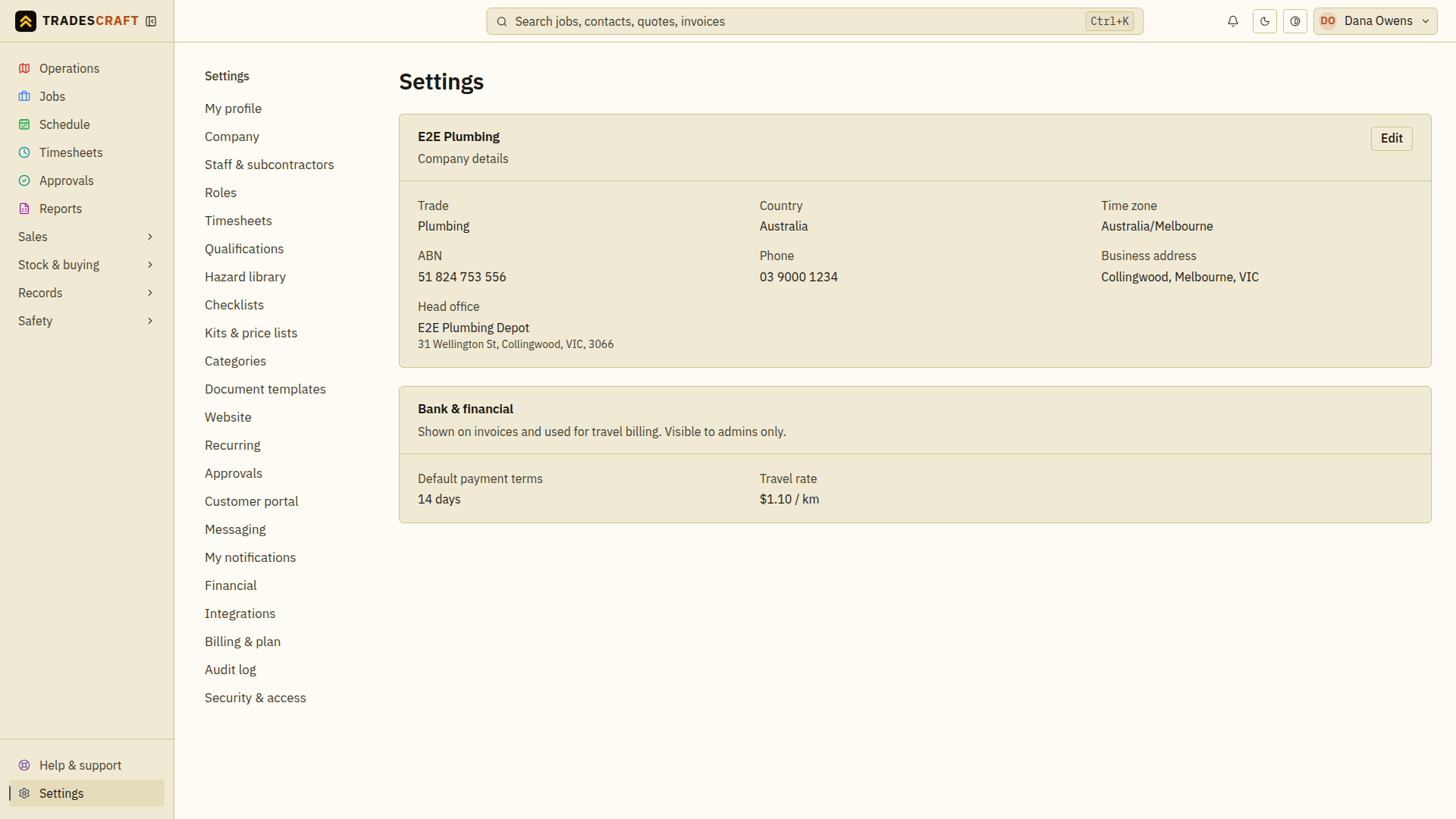
Task: Click the Australia/Melbourne time zone value
Action: pyautogui.click(x=1157, y=226)
